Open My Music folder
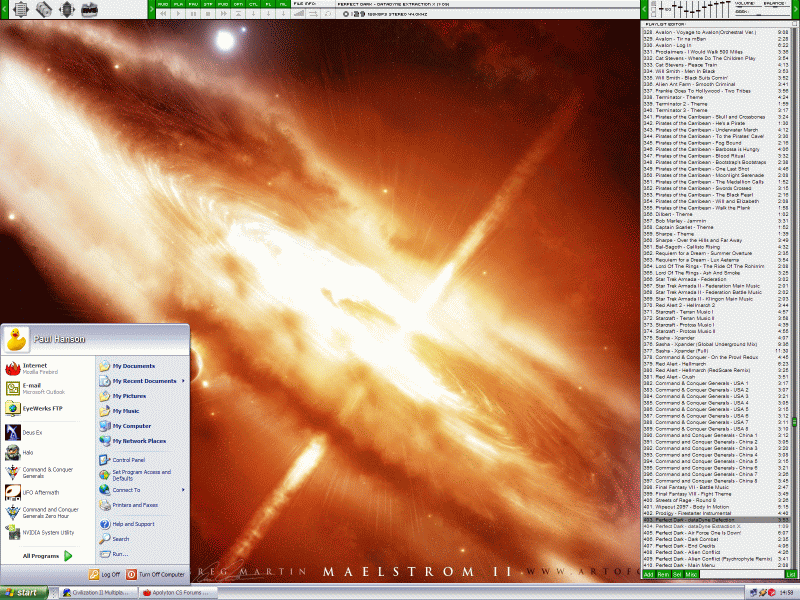 tap(142, 411)
